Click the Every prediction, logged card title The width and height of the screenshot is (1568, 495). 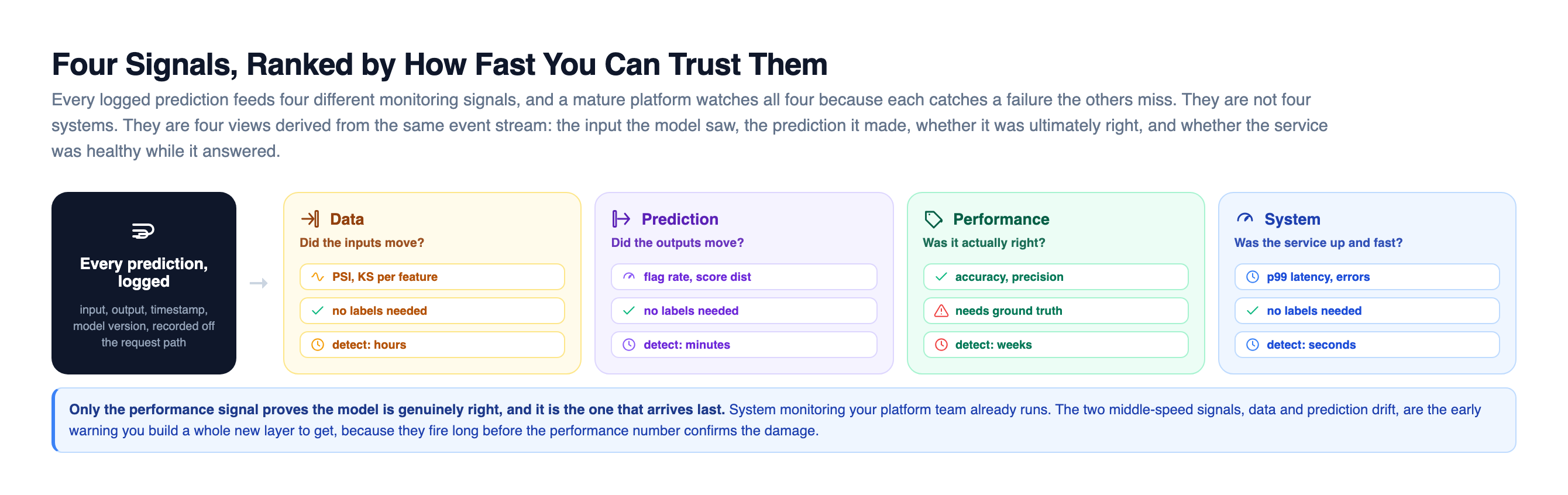[x=144, y=272]
